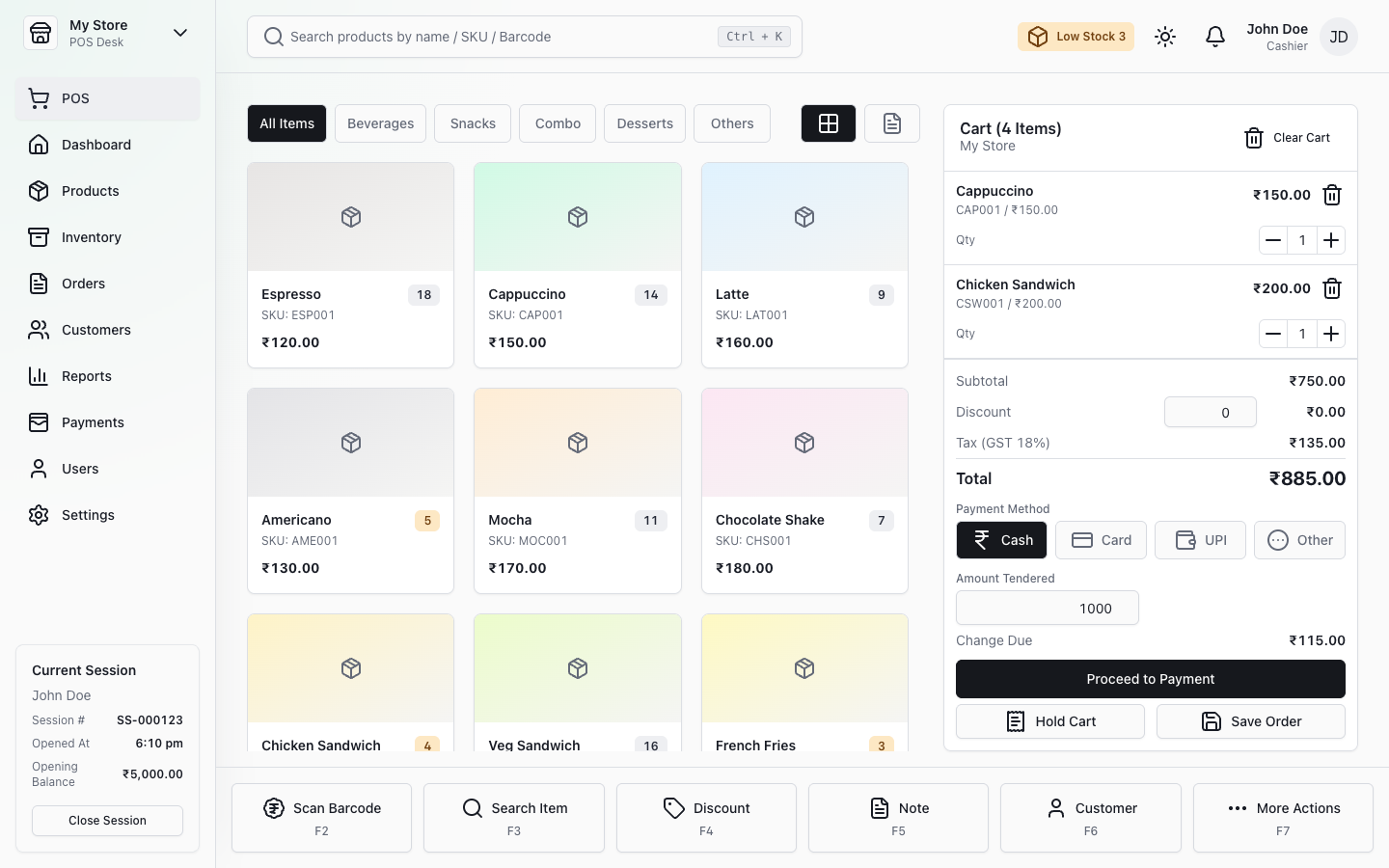The image size is (1389, 868).
Task: Go to Inventory in the sidebar
Action: point(107,237)
